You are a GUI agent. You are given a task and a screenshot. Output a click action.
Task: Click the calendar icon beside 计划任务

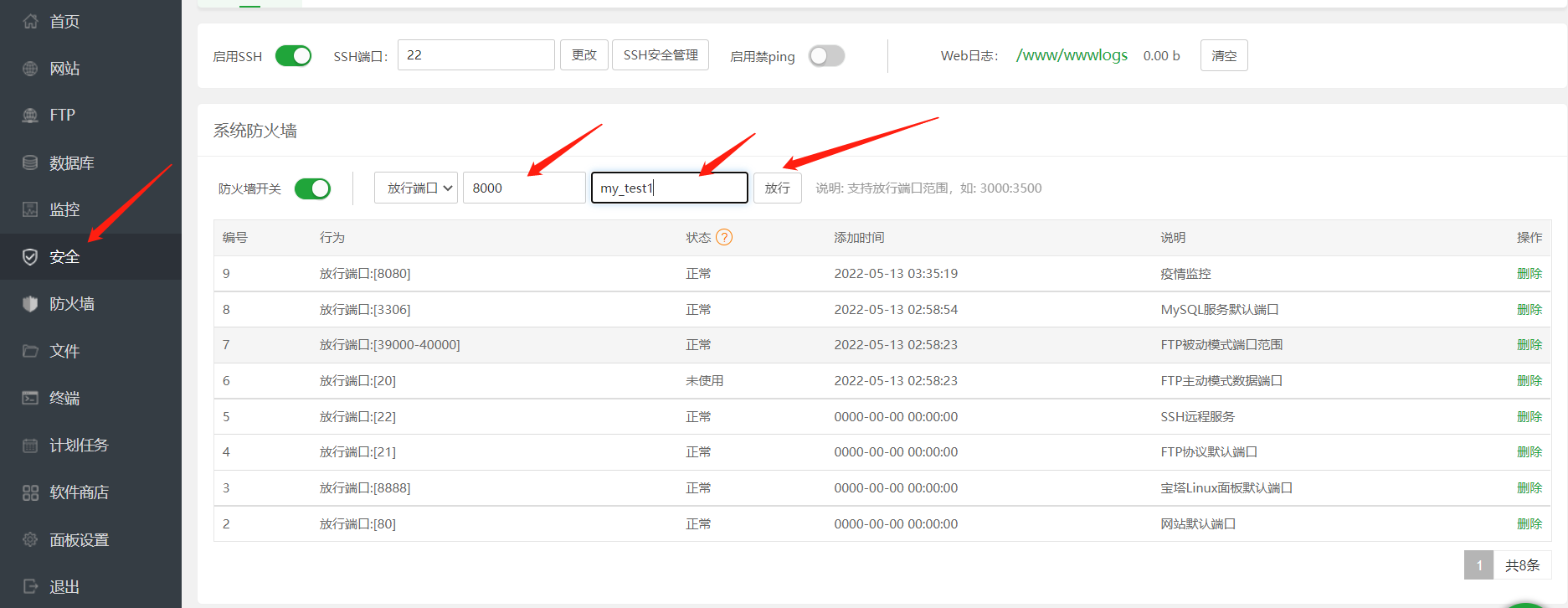point(30,446)
